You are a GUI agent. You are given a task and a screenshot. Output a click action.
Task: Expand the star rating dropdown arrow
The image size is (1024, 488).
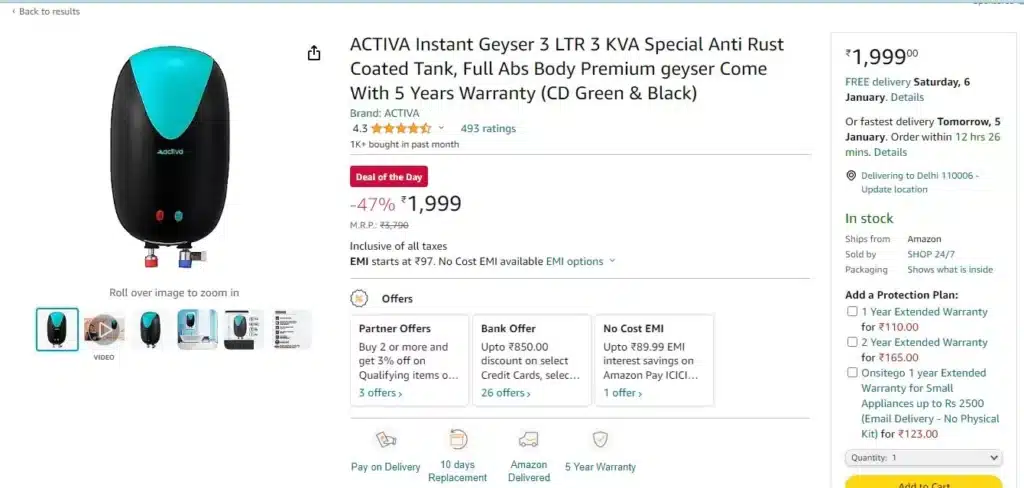click(x=441, y=128)
